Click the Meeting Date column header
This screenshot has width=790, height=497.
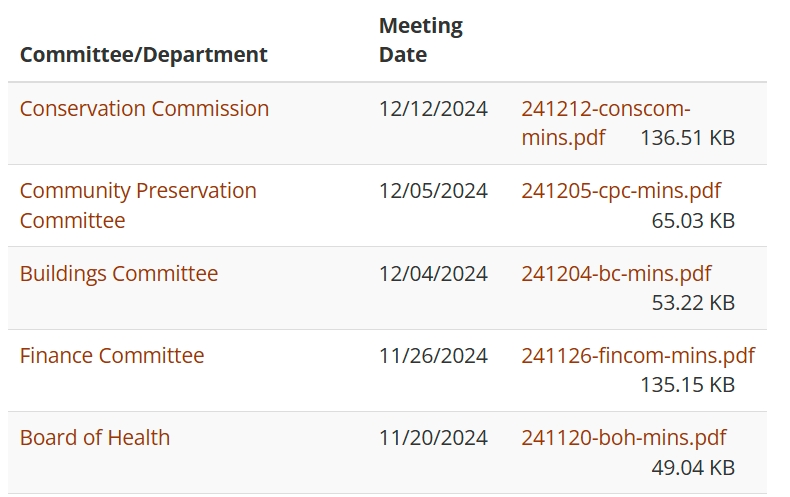point(420,40)
